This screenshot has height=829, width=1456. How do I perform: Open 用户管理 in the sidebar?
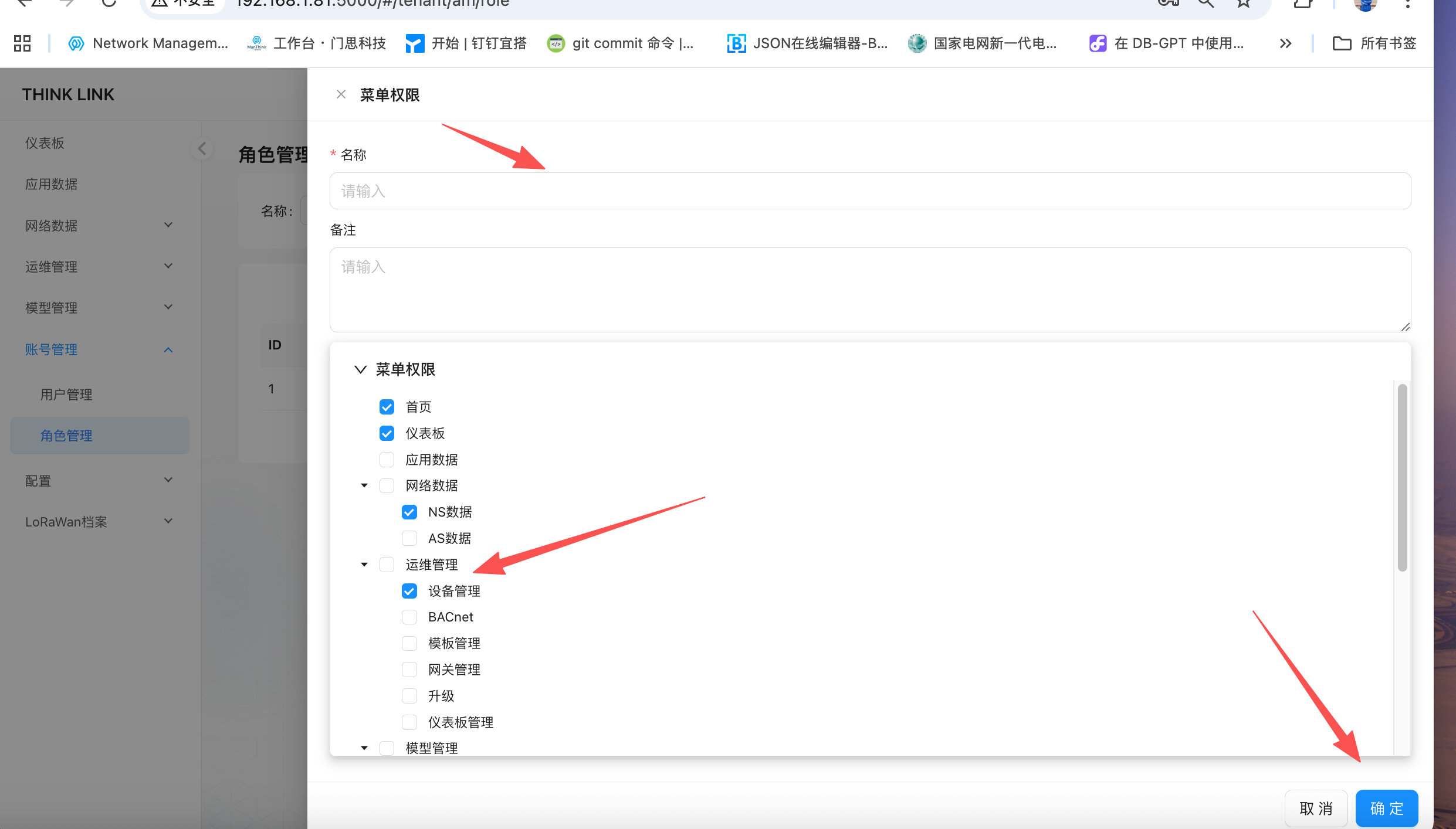[66, 395]
